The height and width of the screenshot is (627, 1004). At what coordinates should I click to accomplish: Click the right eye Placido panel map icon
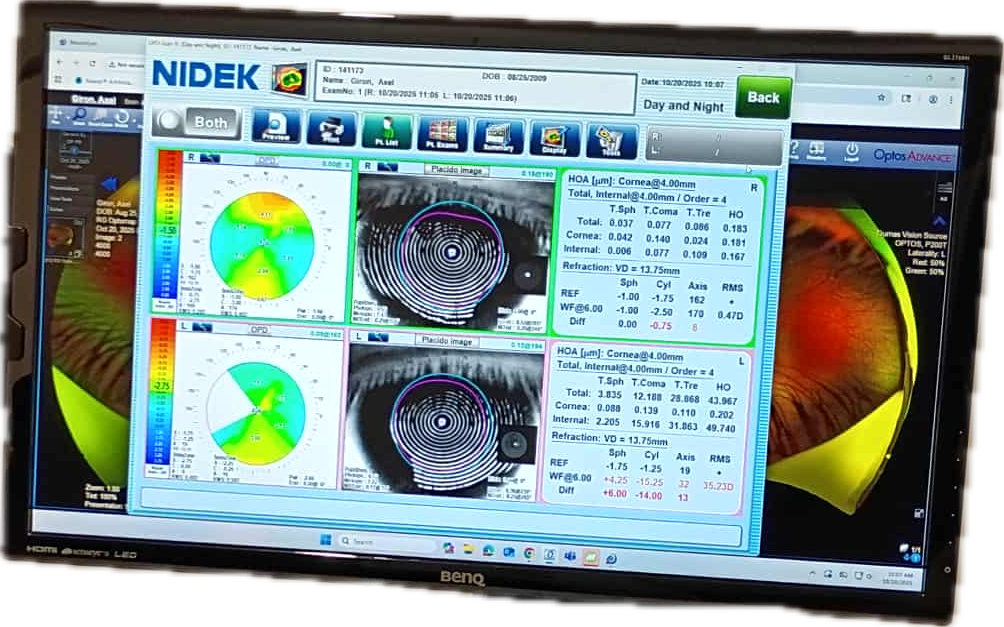tap(387, 167)
